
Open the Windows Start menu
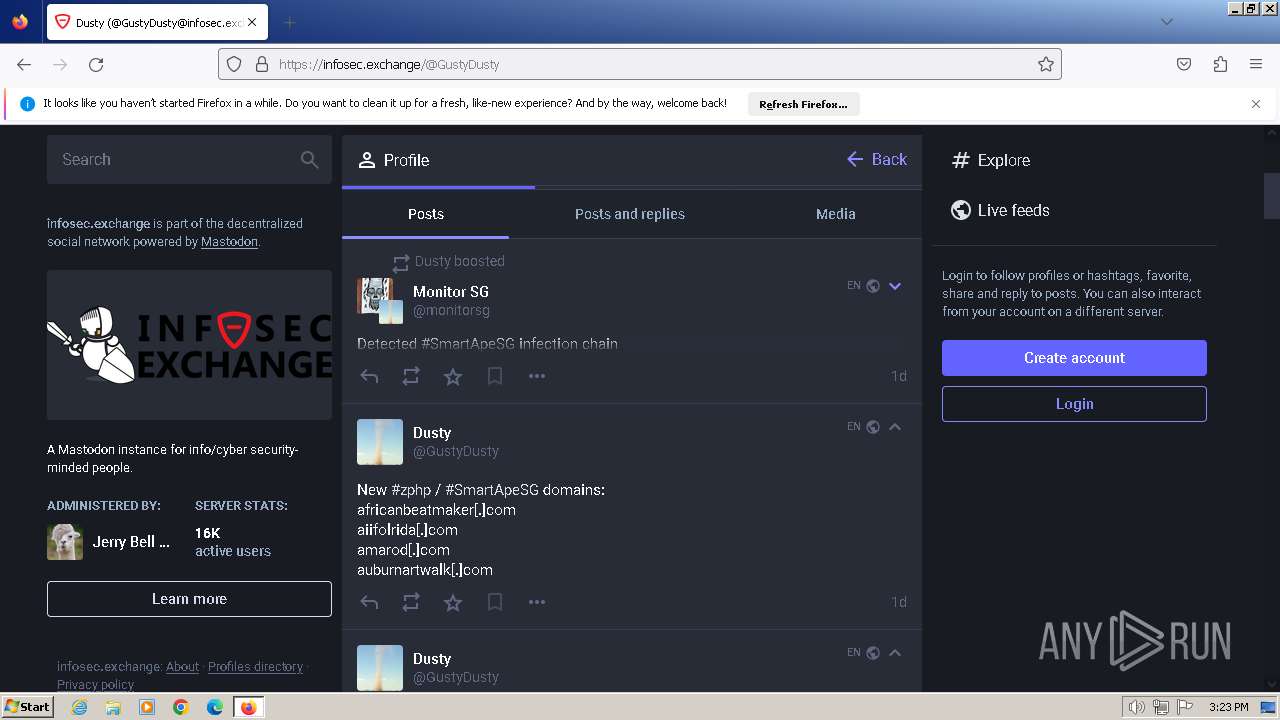[x=28, y=707]
